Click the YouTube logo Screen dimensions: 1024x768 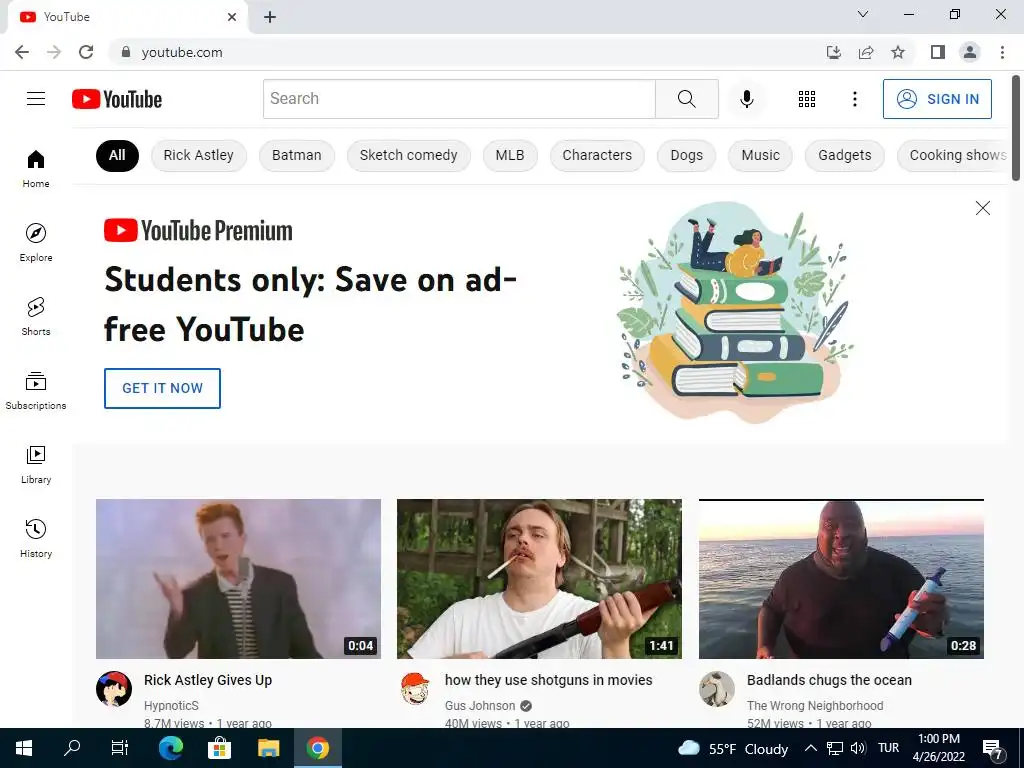117,99
